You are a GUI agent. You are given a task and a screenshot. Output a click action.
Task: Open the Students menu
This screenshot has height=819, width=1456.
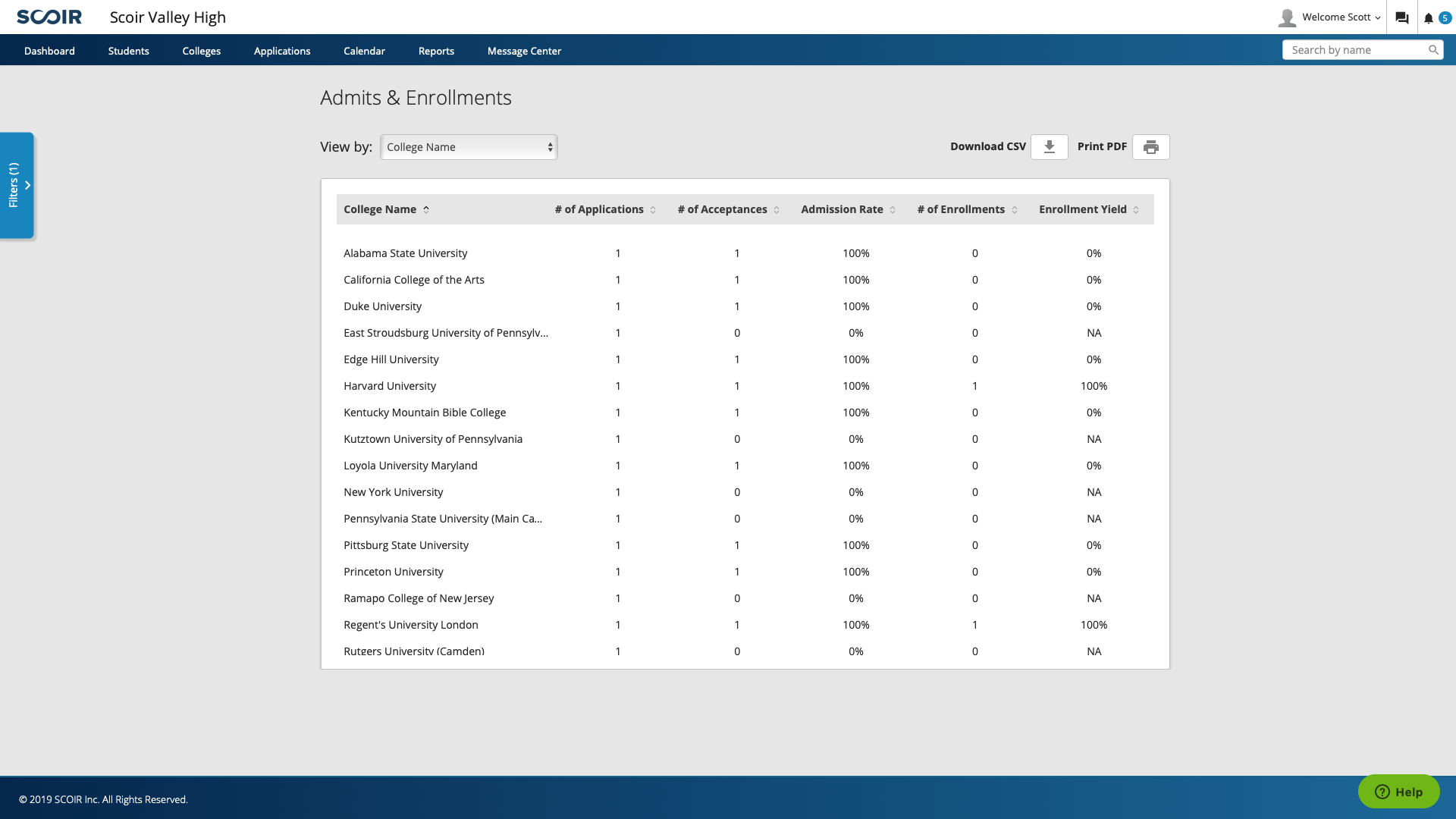point(129,51)
